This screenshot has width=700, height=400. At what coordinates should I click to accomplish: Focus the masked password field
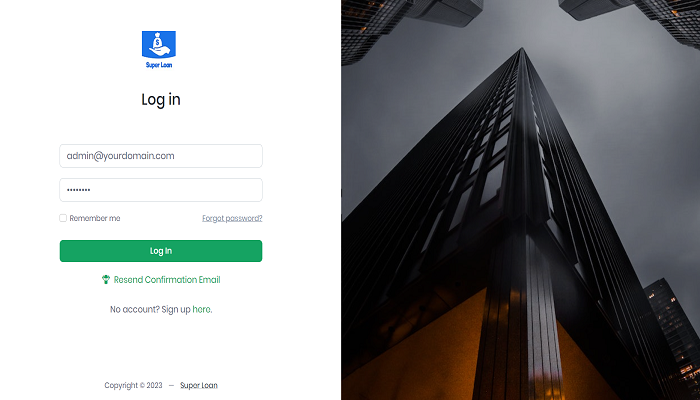pos(161,190)
